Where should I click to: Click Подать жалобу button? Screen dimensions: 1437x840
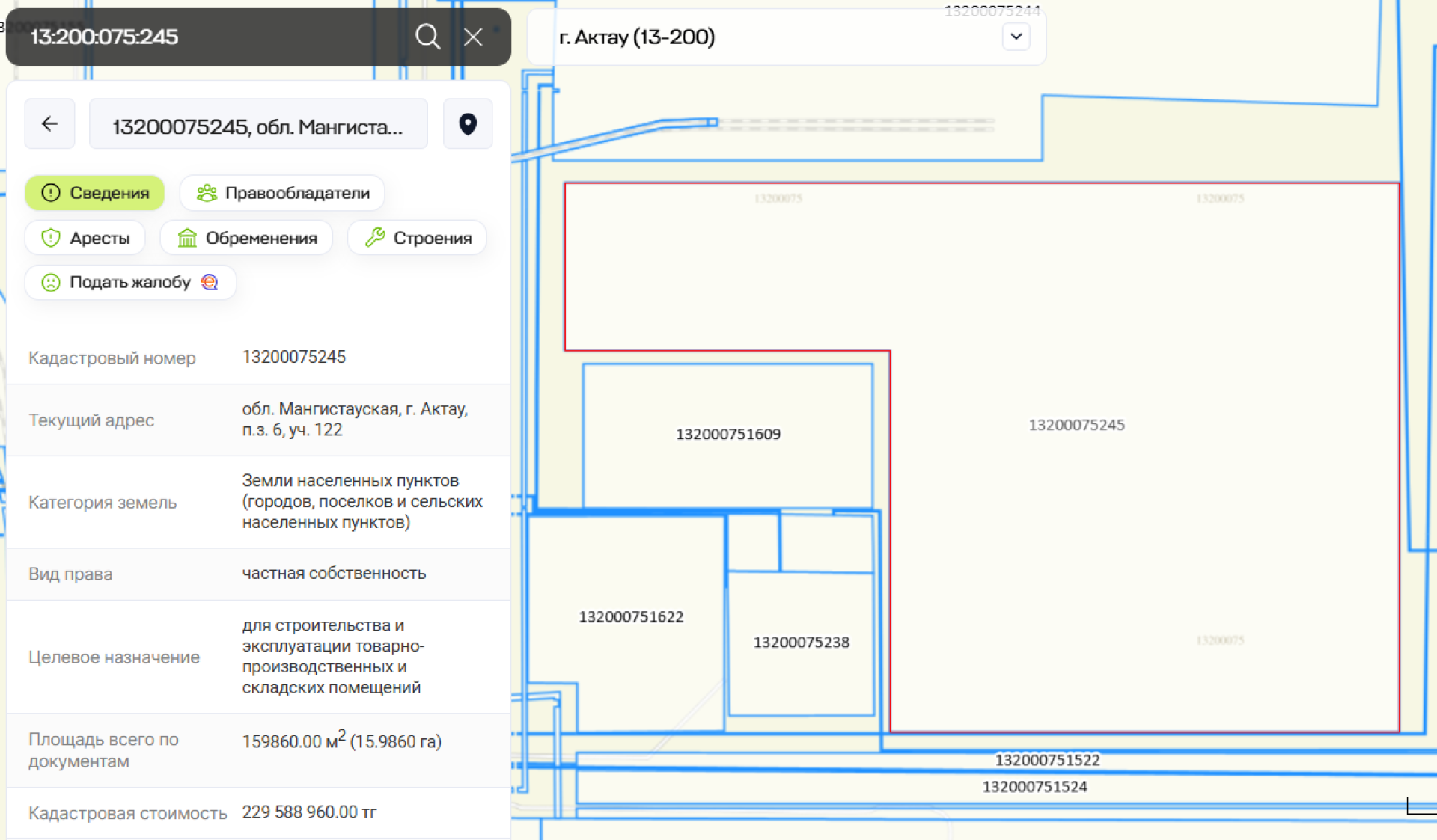129,282
